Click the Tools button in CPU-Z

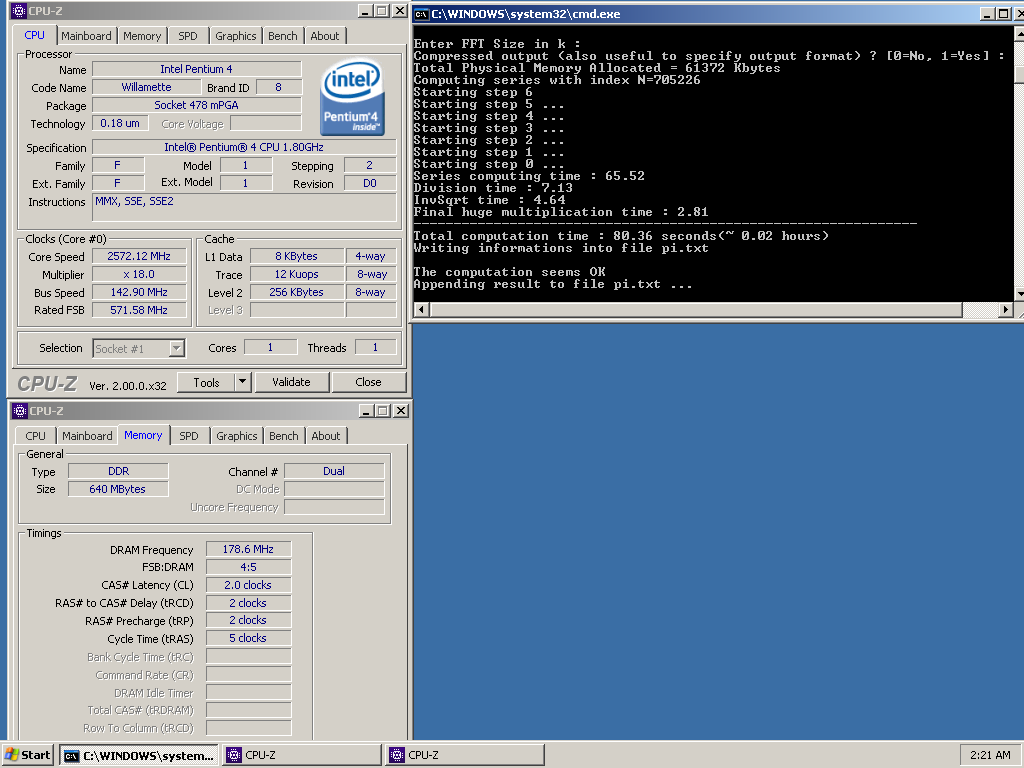206,382
